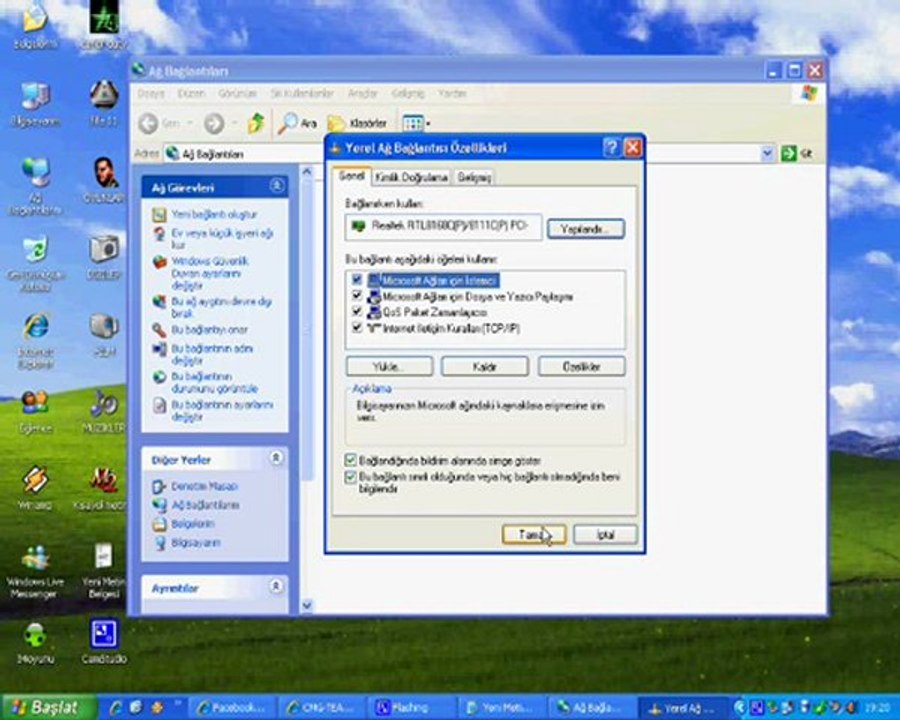900x720 pixels.
Task: Switch to Flashing taskbar window
Action: [413, 707]
